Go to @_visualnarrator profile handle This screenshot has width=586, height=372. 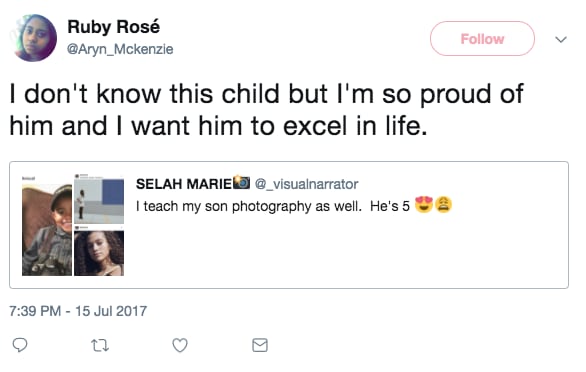coord(306,184)
